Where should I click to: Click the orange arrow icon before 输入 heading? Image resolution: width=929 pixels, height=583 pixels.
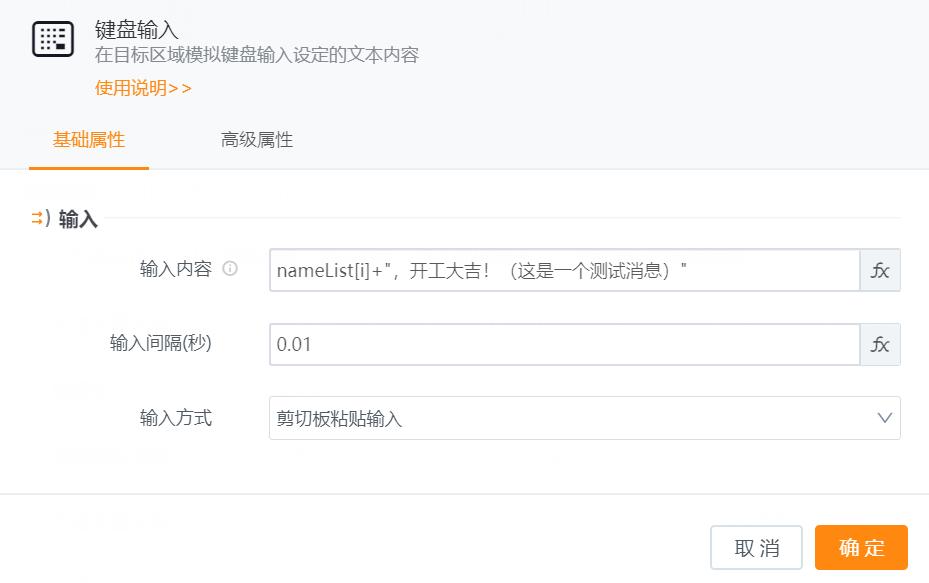tap(36, 219)
